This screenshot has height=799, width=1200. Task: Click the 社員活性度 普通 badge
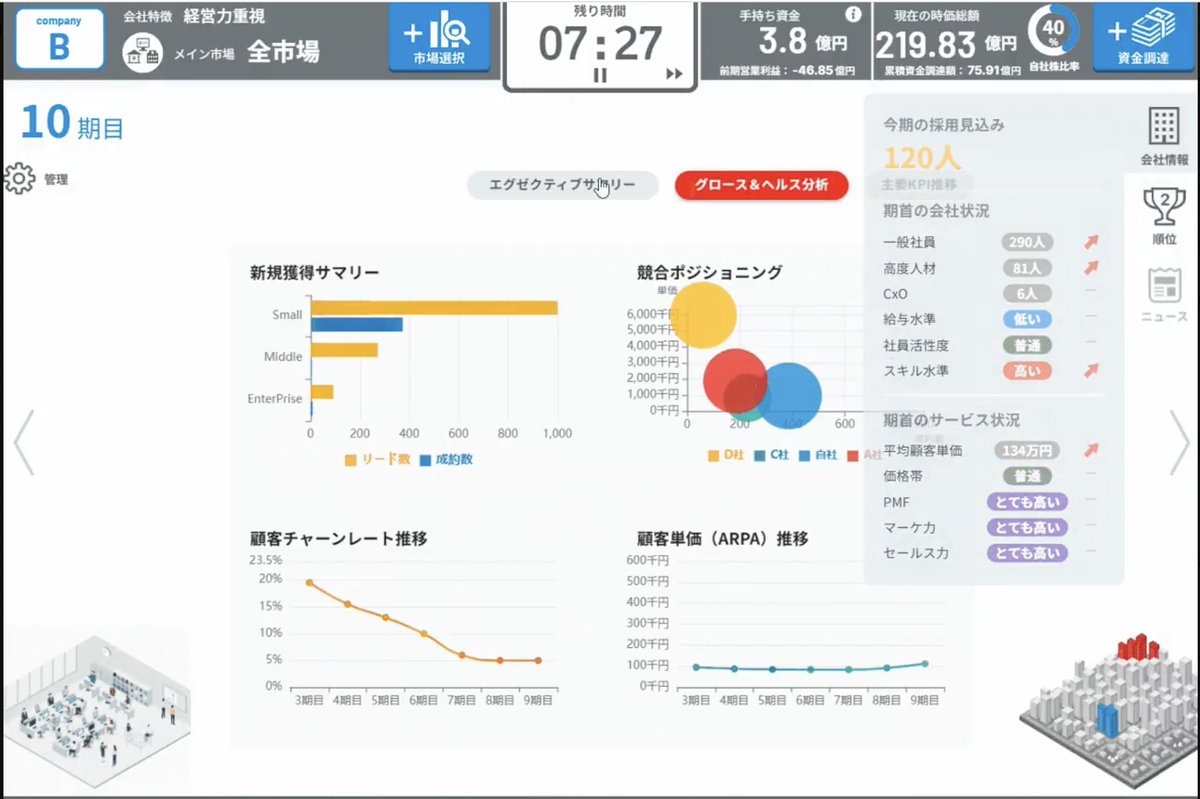pyautogui.click(x=1025, y=345)
